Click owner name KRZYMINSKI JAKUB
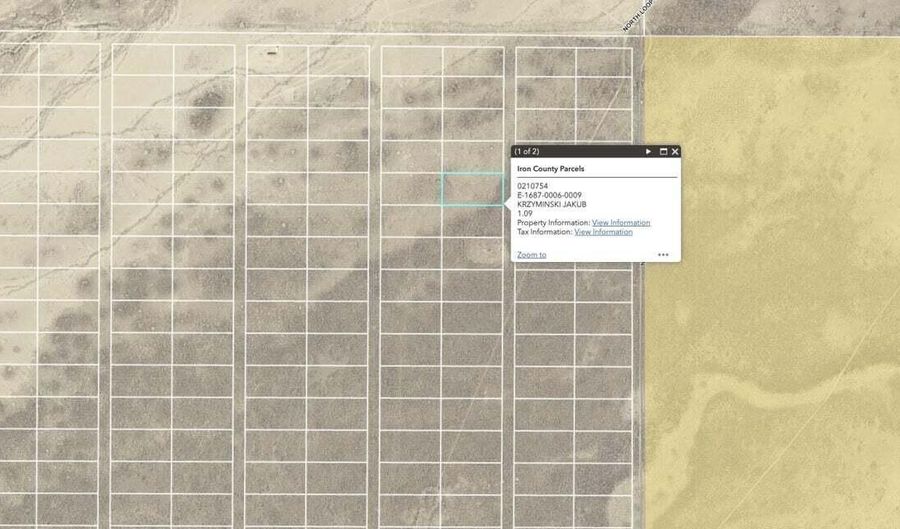 click(552, 204)
